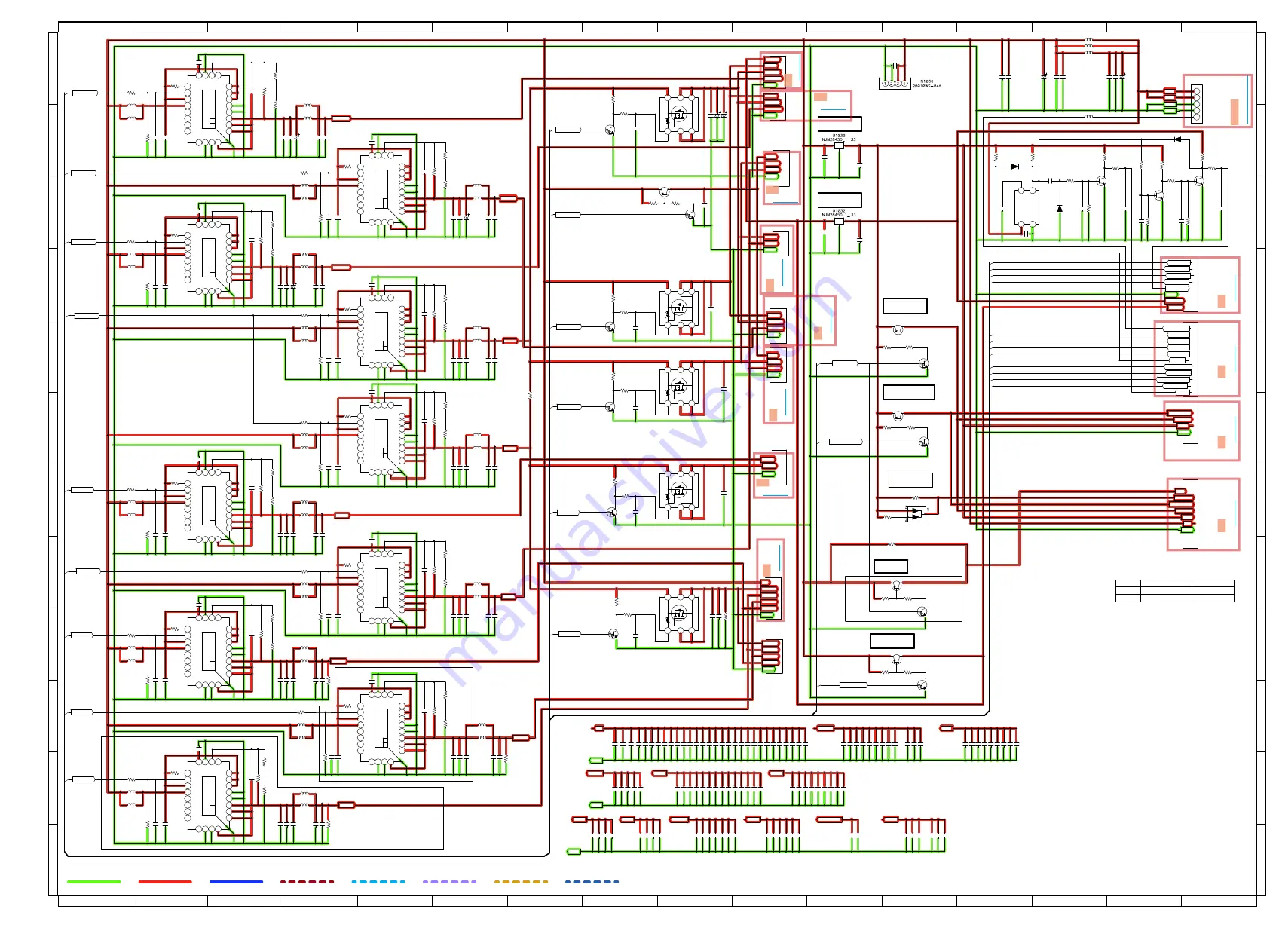The height and width of the screenshot is (952, 1282).
Task: Select the dark blue dashed legend line
Action: (x=592, y=881)
